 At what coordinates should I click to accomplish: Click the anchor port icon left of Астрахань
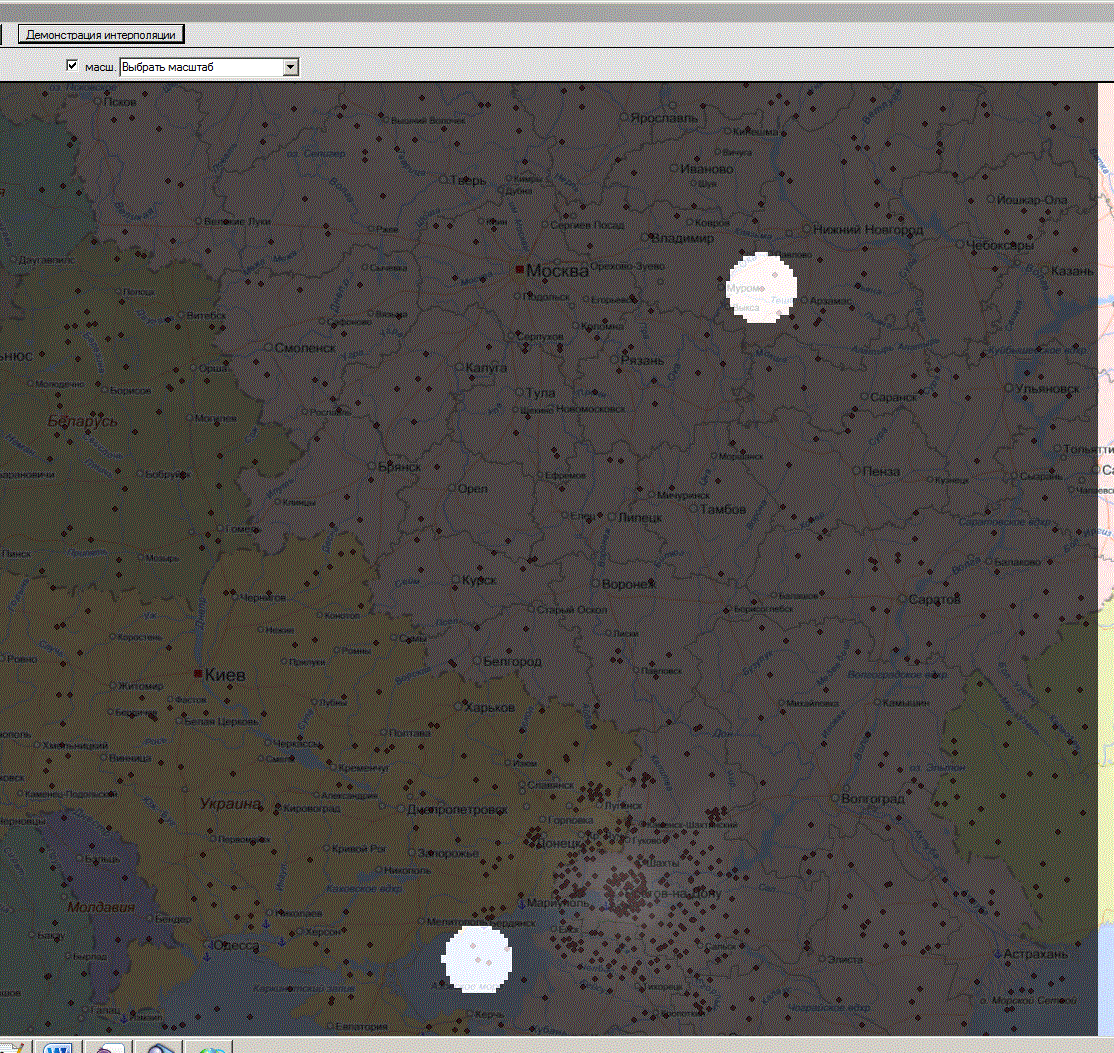click(998, 954)
